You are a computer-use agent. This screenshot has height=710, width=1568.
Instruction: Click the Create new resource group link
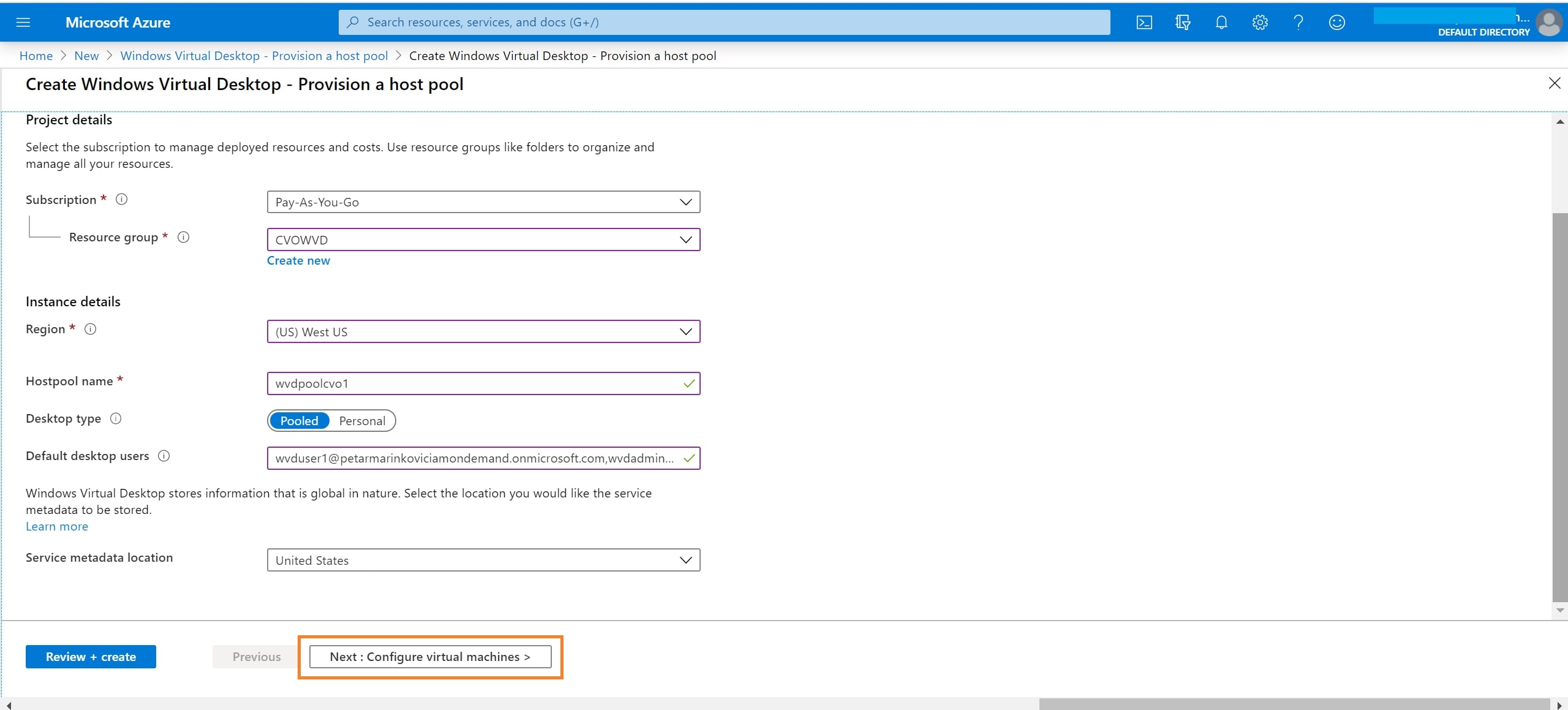click(298, 260)
